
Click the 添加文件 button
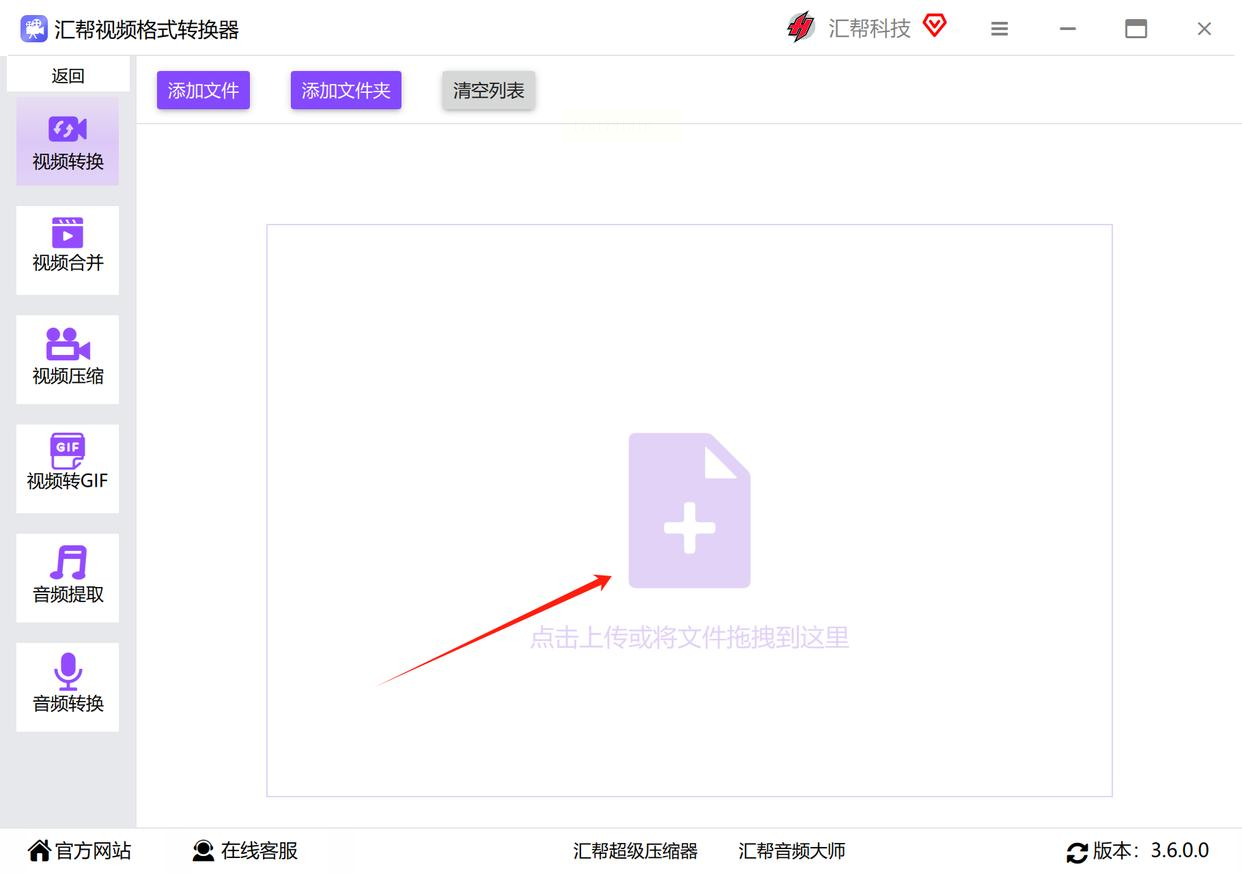tap(203, 90)
